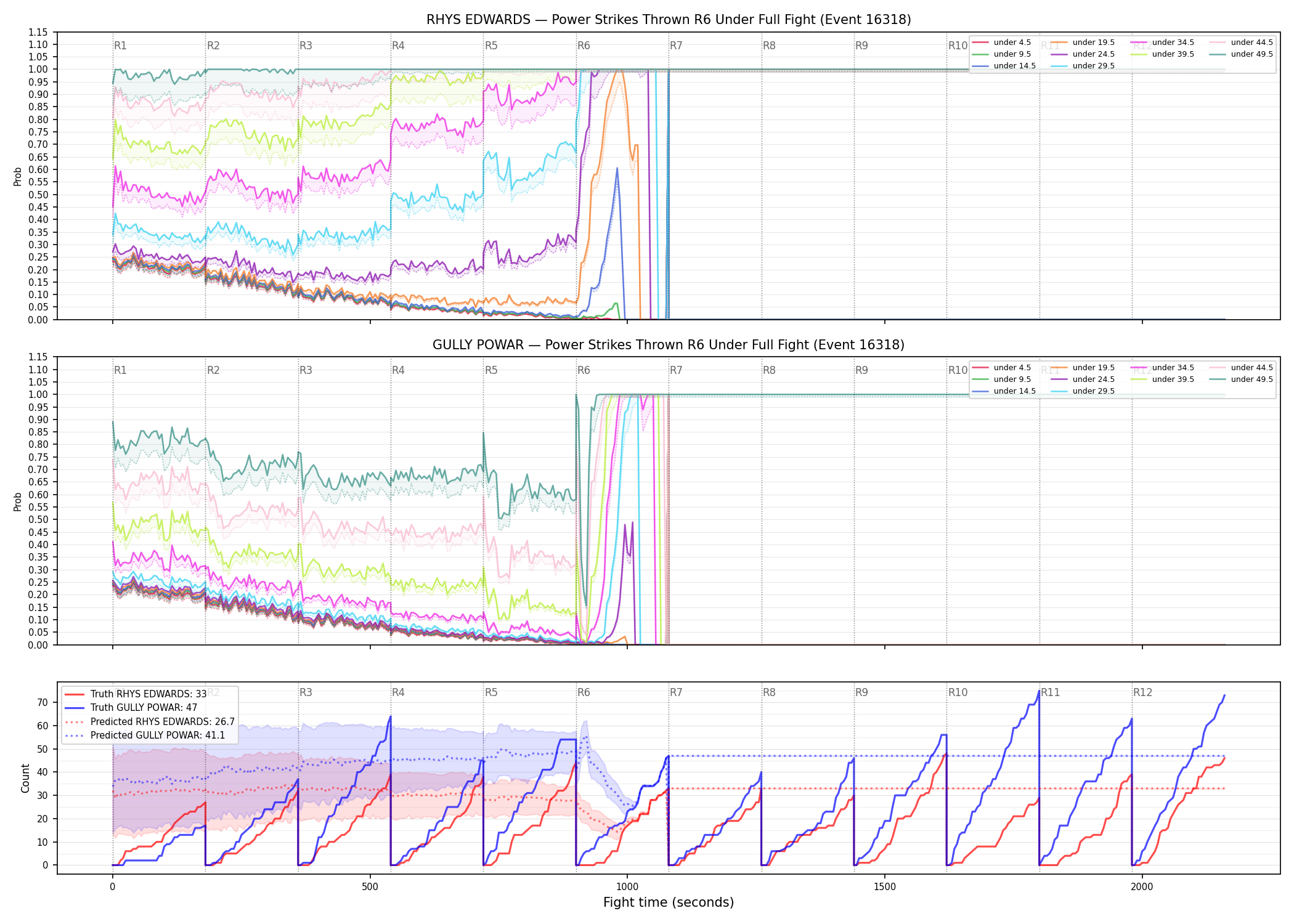Viewport: 1294px width, 924px height.
Task: Click 'under 29.5' legend entry in top chart
Action: pyautogui.click(x=1083, y=66)
